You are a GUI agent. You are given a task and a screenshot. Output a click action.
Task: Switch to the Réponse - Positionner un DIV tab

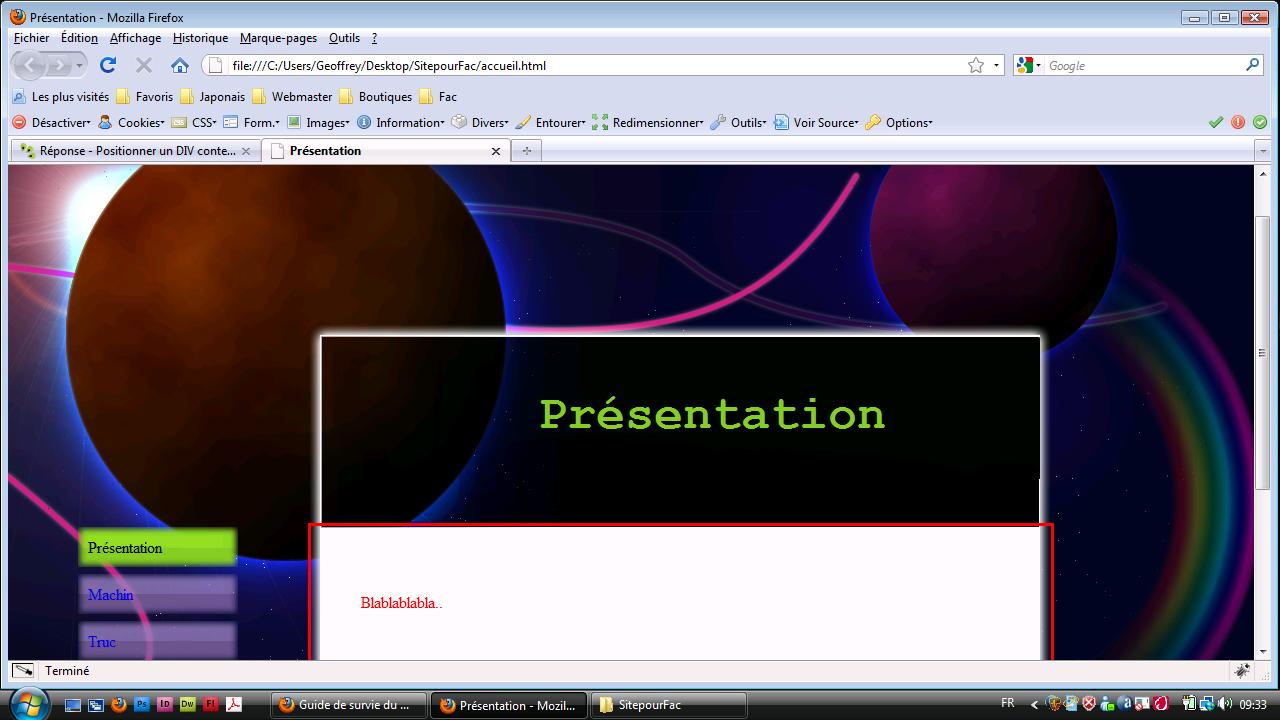(x=137, y=151)
